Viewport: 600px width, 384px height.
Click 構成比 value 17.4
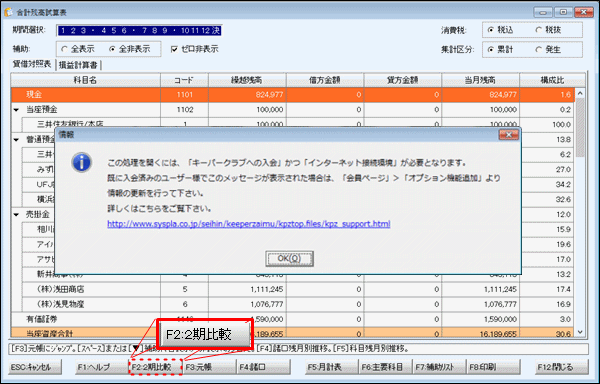(564, 290)
